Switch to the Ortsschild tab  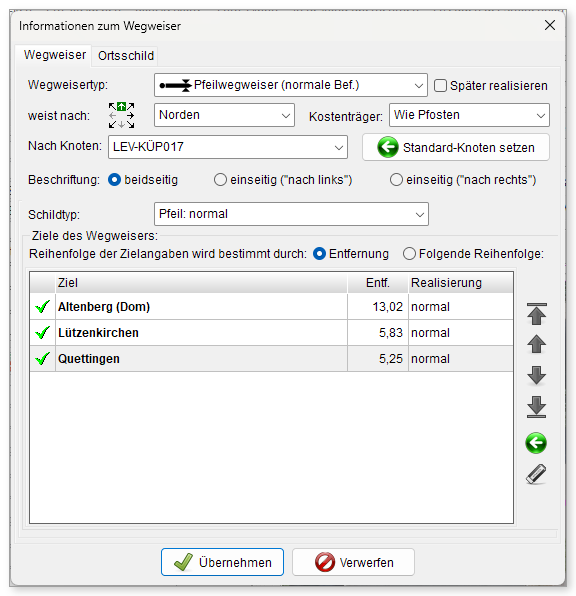[126, 56]
